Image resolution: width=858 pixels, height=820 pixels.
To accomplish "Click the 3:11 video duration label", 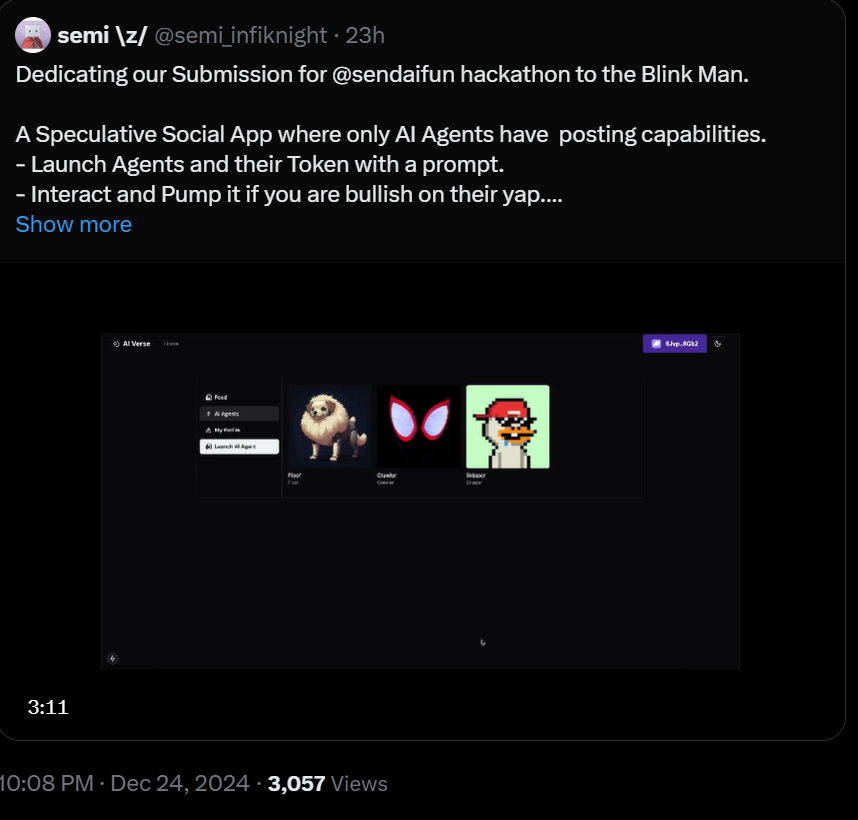I will point(48,707).
